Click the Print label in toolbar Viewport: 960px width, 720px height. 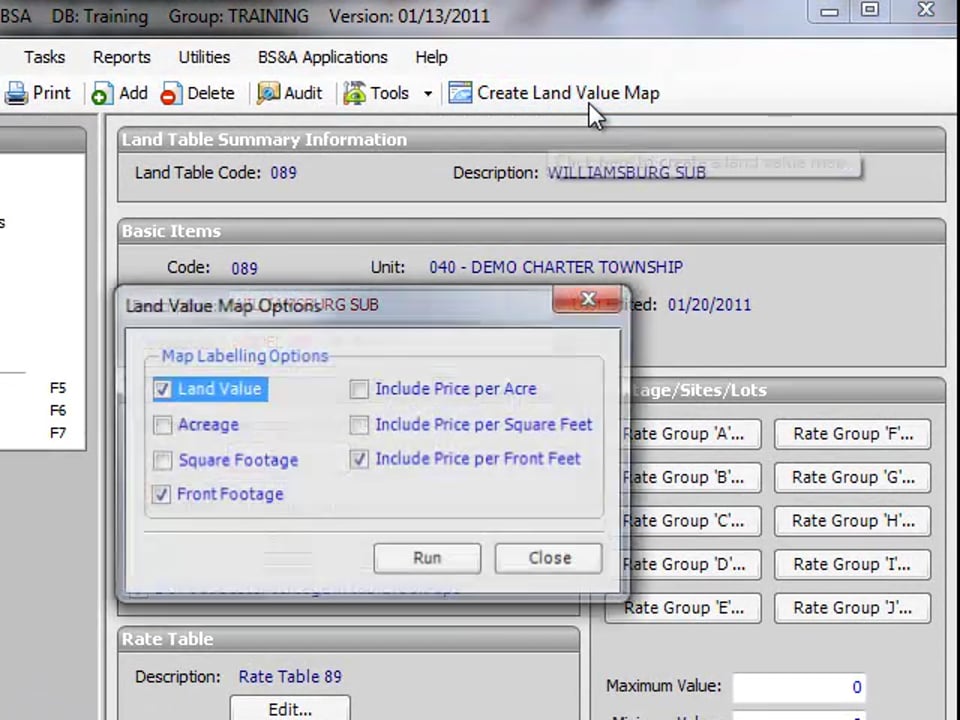point(52,93)
